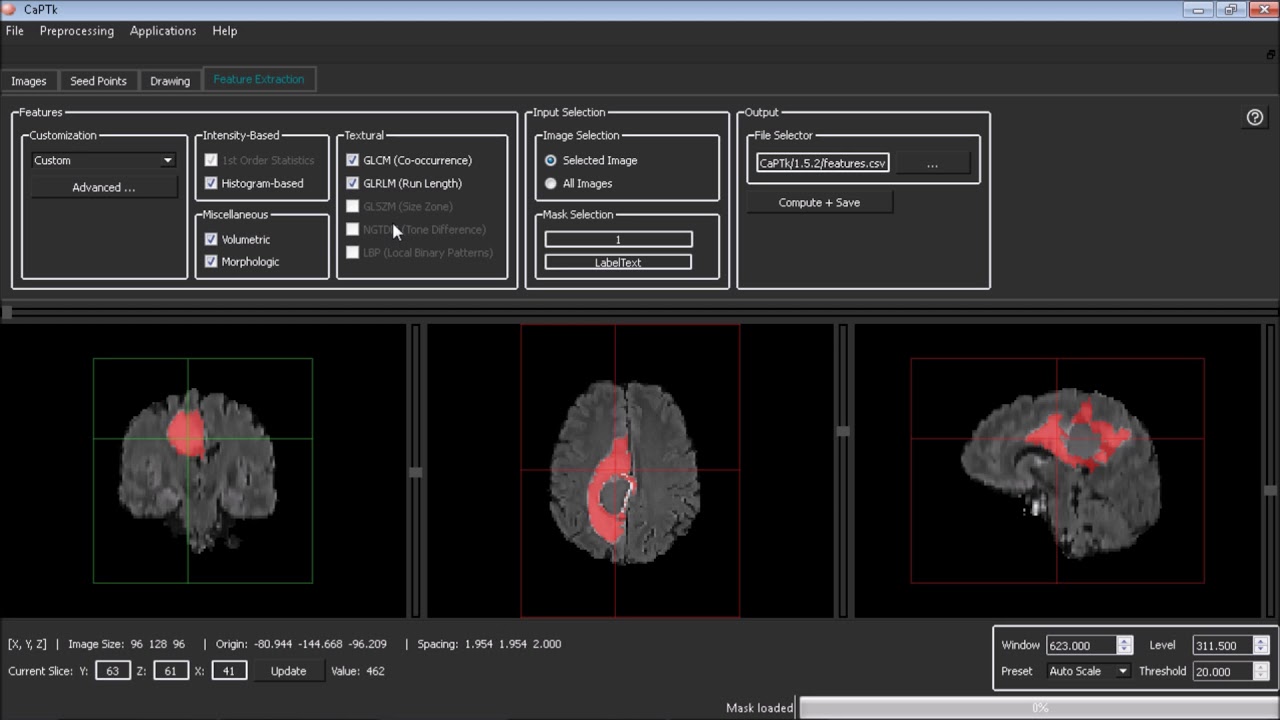Open the Applications menu
This screenshot has width=1280, height=720.
point(163,31)
